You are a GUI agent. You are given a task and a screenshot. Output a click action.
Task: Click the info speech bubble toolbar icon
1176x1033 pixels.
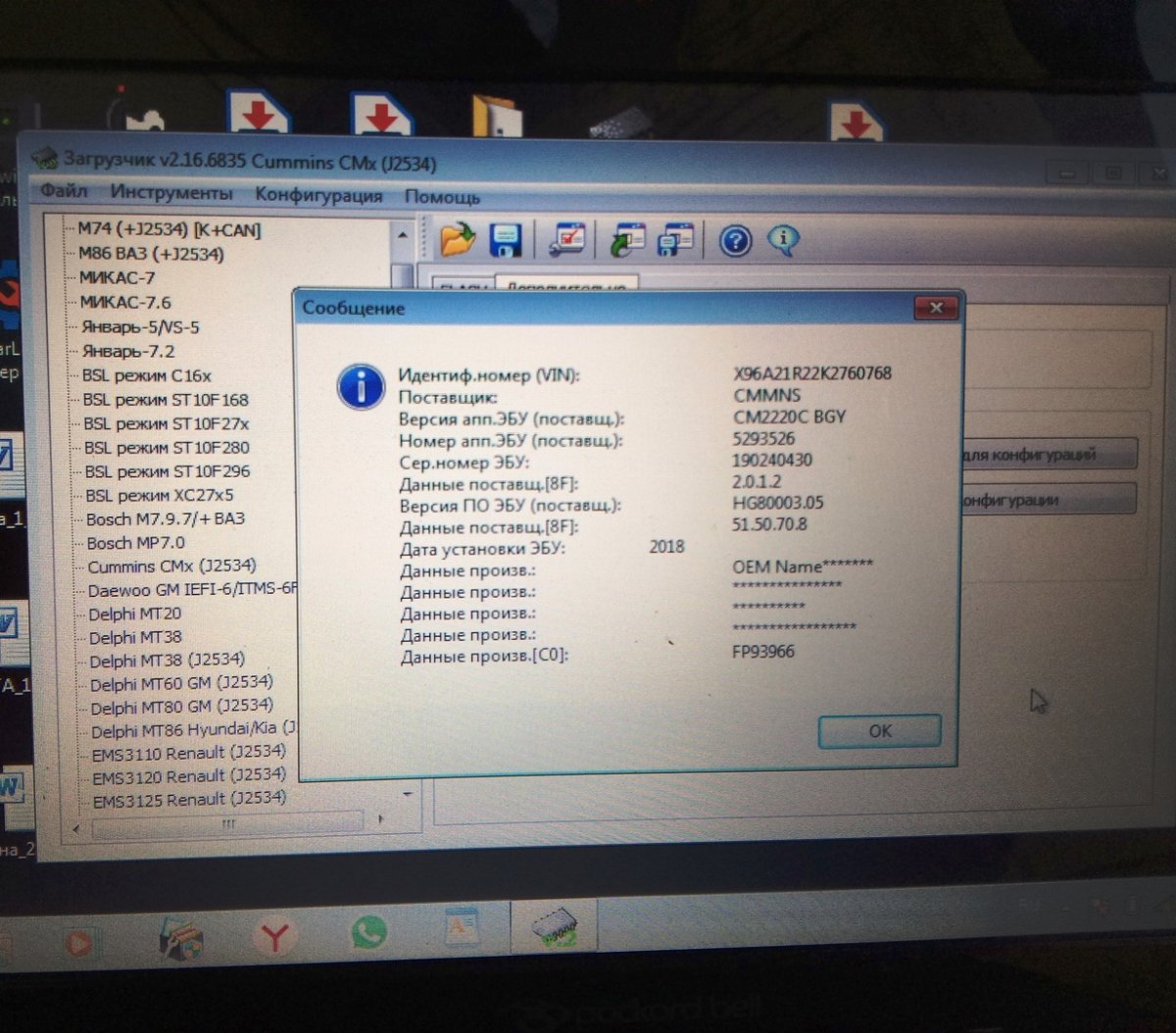[x=783, y=239]
